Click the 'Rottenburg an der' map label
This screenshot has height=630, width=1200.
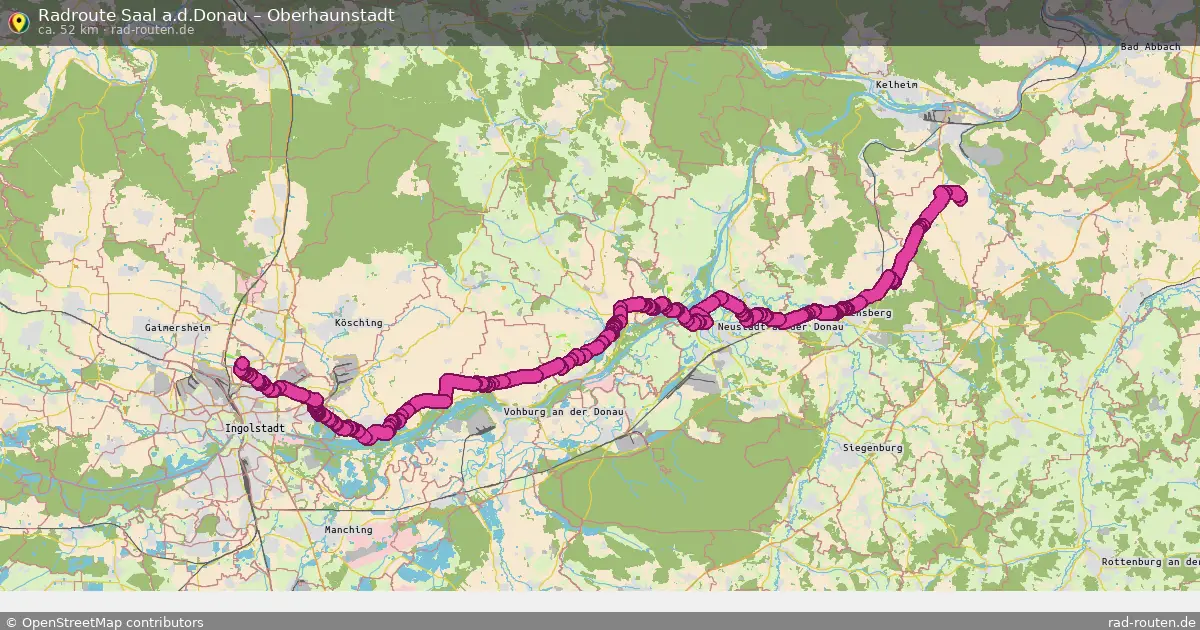(1150, 562)
